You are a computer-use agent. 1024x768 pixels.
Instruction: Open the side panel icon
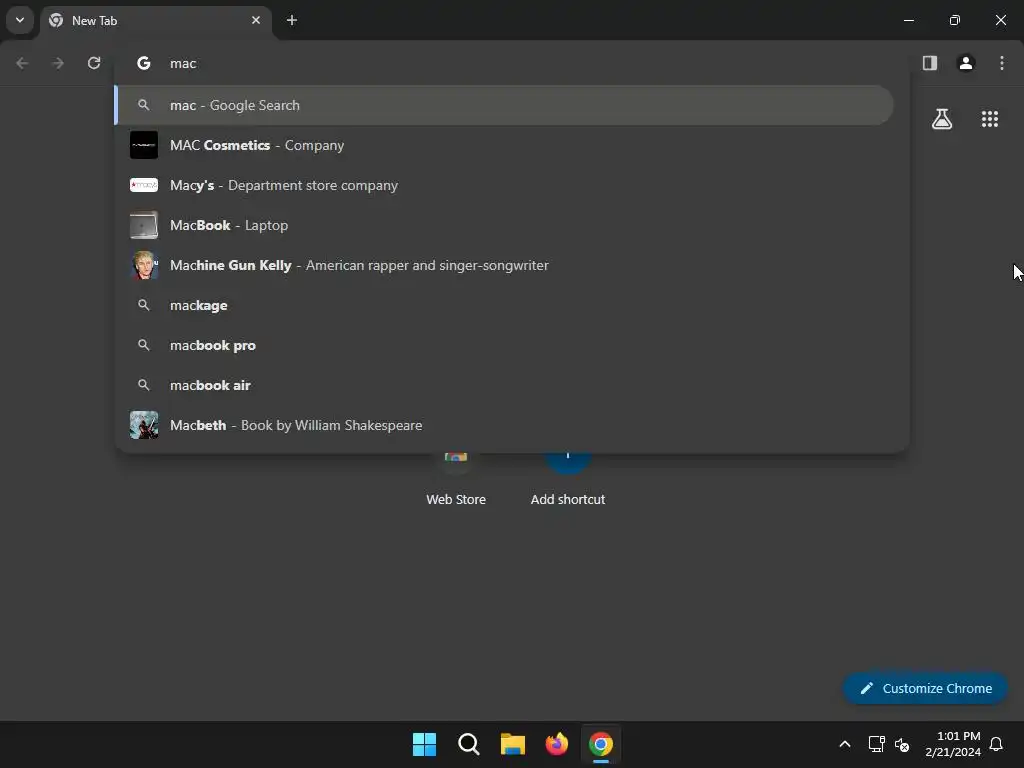(930, 63)
